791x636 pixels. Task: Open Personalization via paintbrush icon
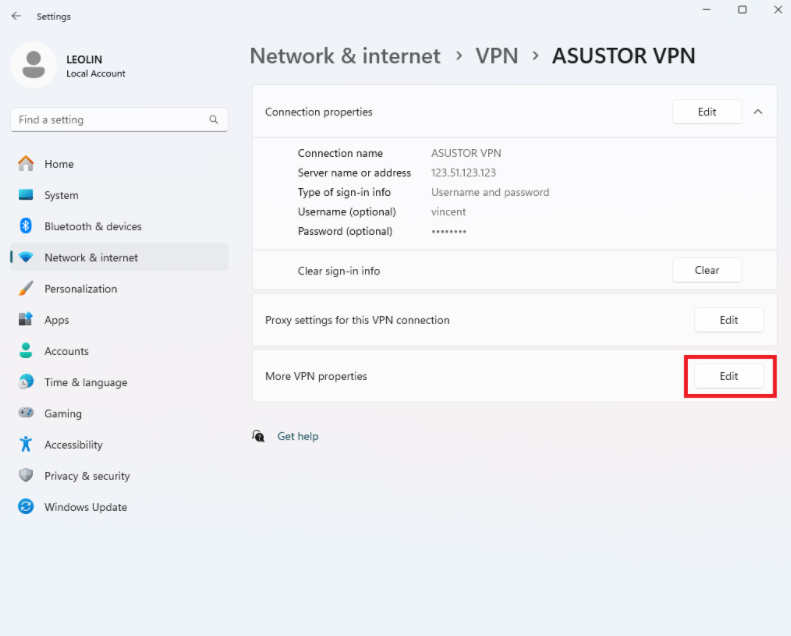[26, 288]
